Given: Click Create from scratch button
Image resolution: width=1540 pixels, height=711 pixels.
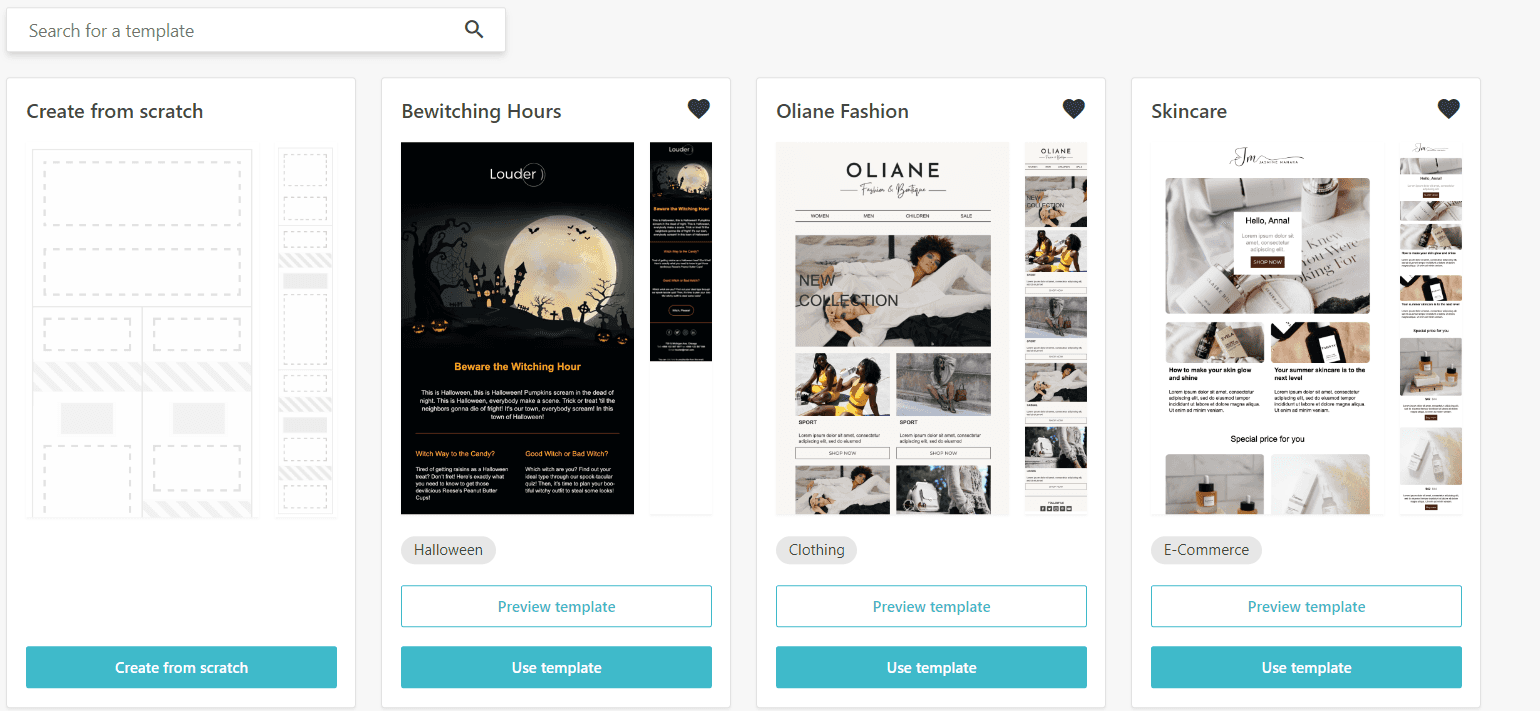Looking at the screenshot, I should click(x=181, y=667).
